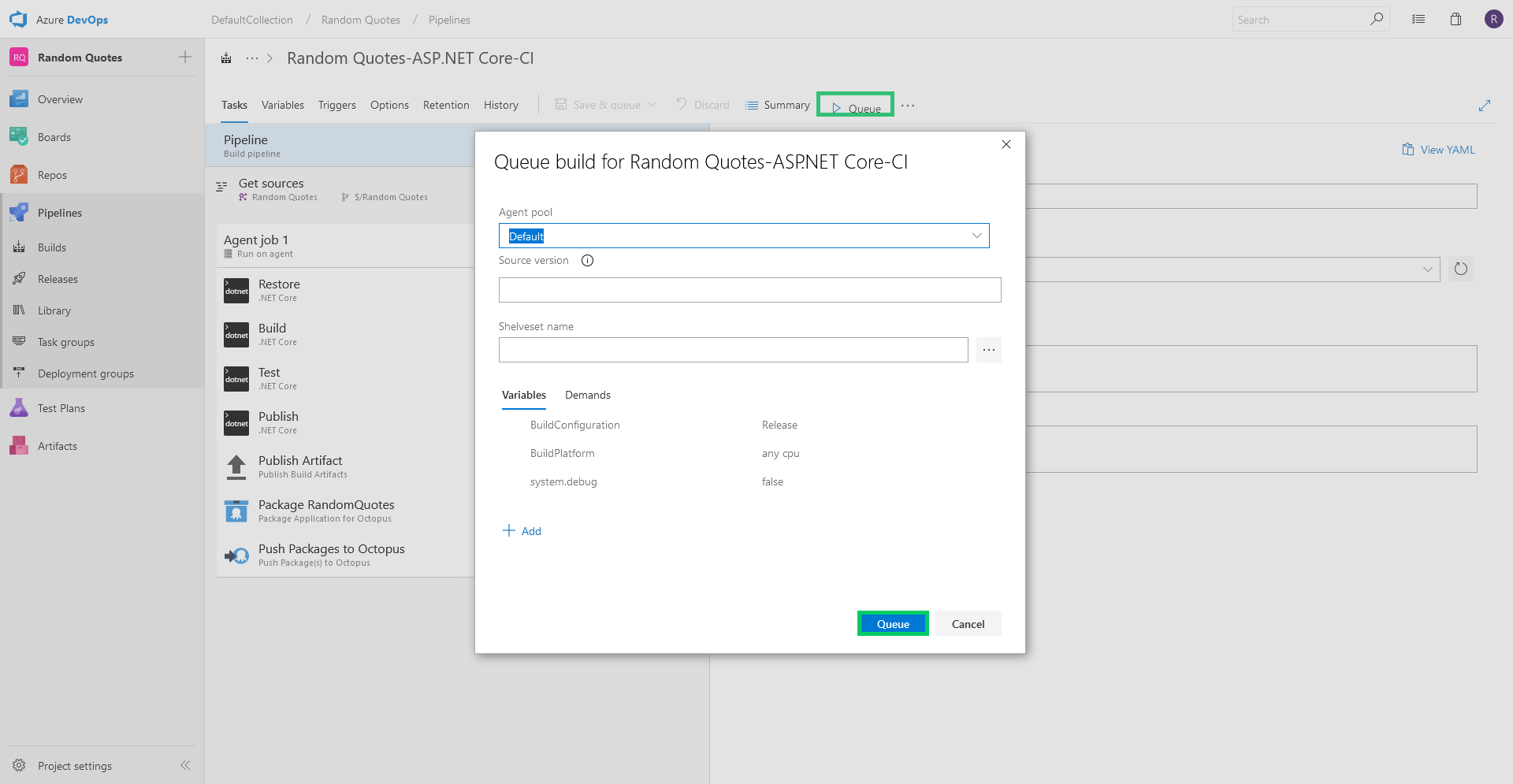1513x784 pixels.
Task: Click the refresh icon beside the dropdown
Action: coord(1461,269)
